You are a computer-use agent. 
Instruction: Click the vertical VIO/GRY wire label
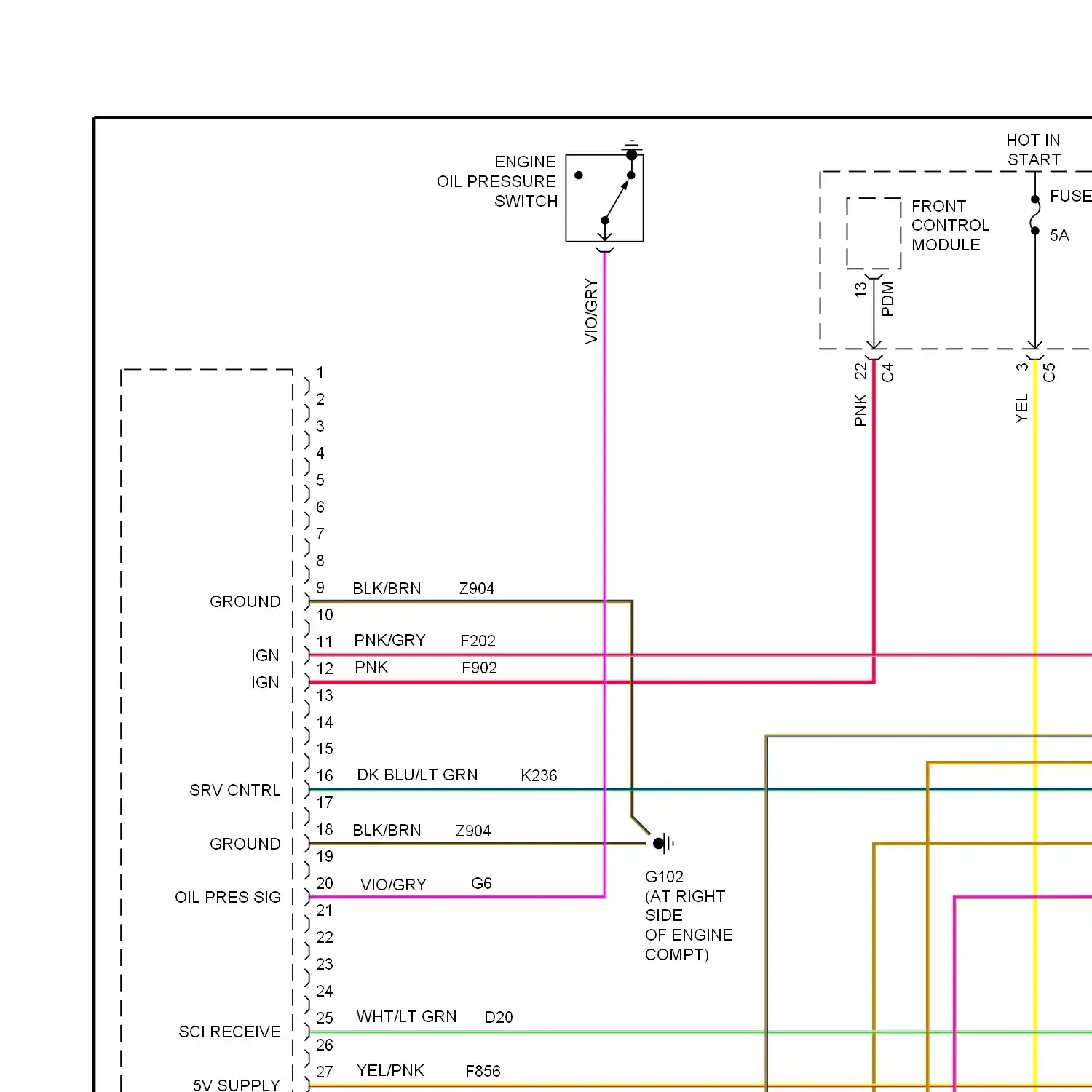pyautogui.click(x=591, y=311)
